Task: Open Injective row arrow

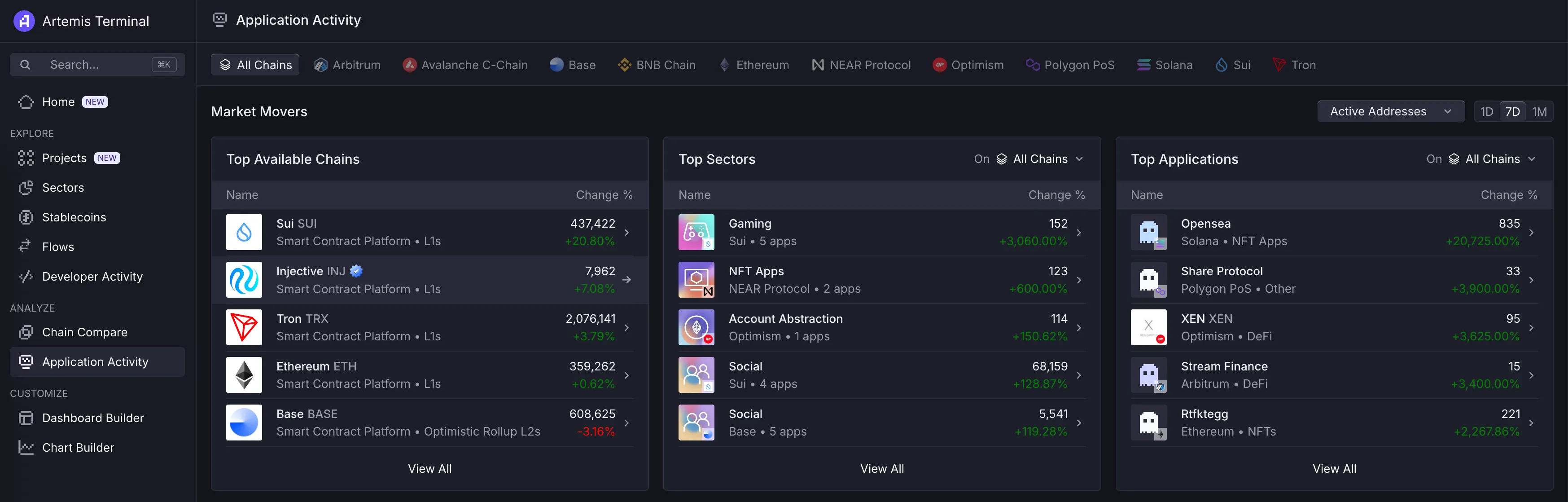Action: point(626,280)
